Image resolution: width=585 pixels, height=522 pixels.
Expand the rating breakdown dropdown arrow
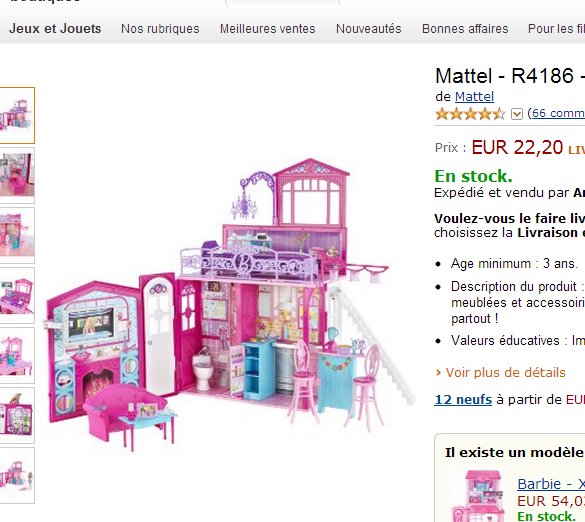[517, 114]
